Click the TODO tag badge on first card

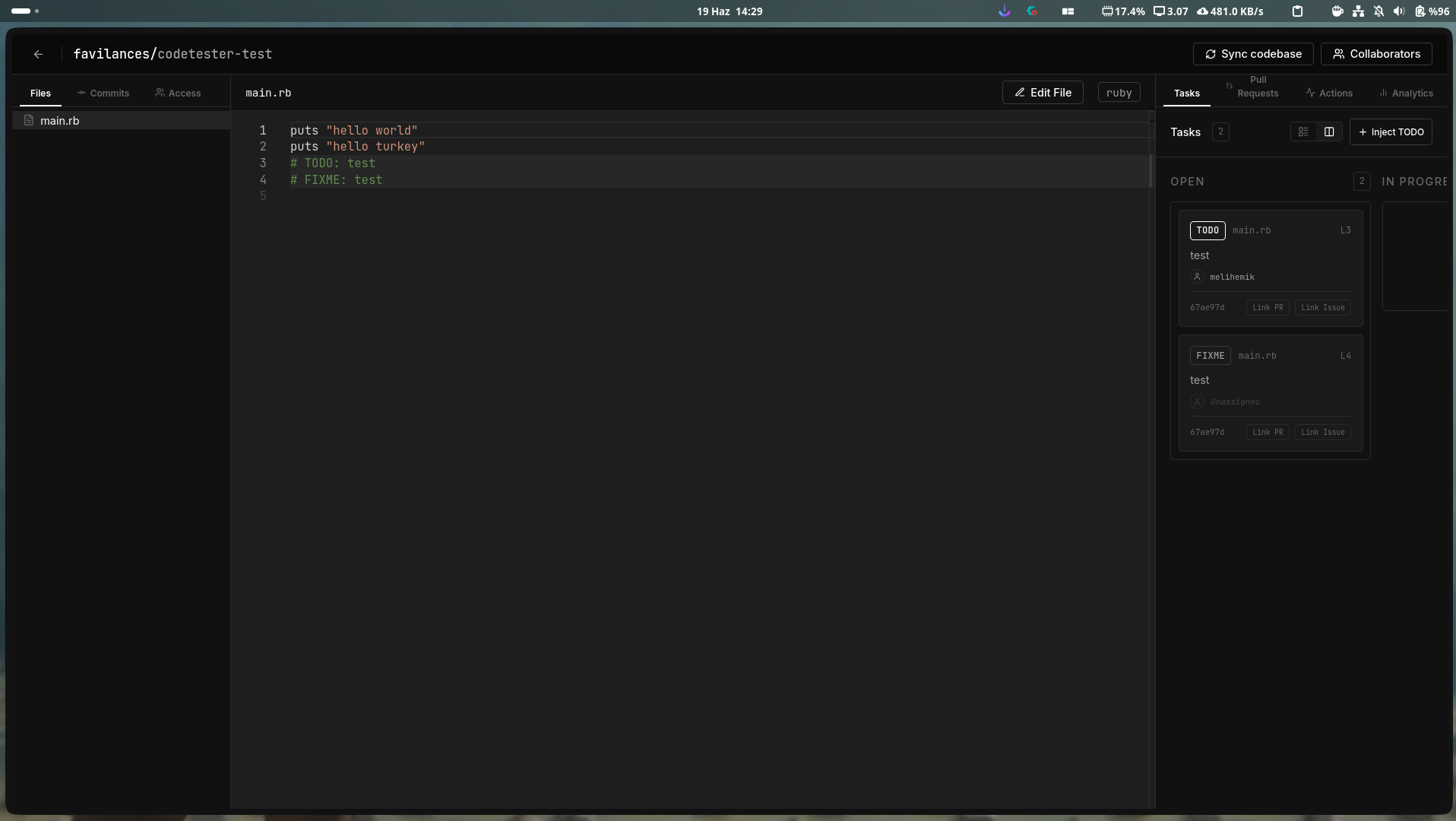[1208, 230]
